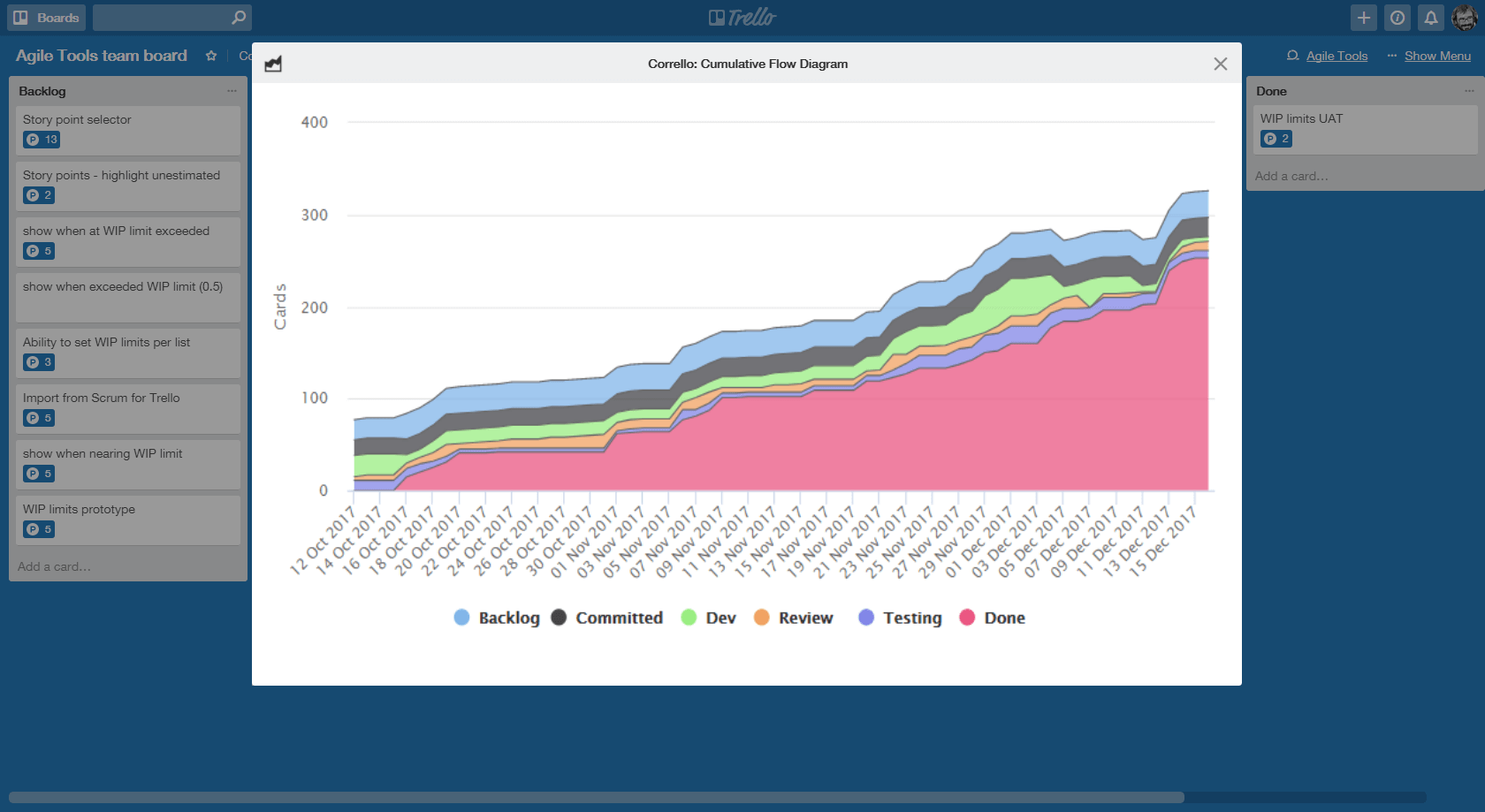Open the notifications bell
This screenshot has height=812, width=1485.
[1431, 18]
